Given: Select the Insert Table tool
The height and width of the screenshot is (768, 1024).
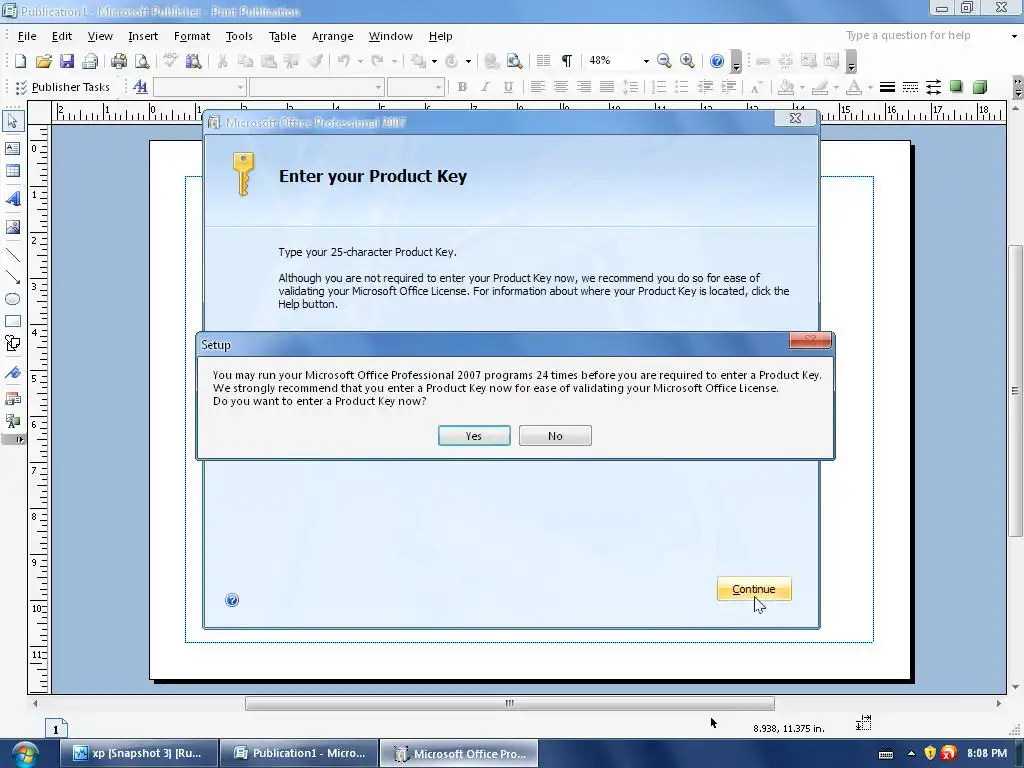Looking at the screenshot, I should click(12, 171).
